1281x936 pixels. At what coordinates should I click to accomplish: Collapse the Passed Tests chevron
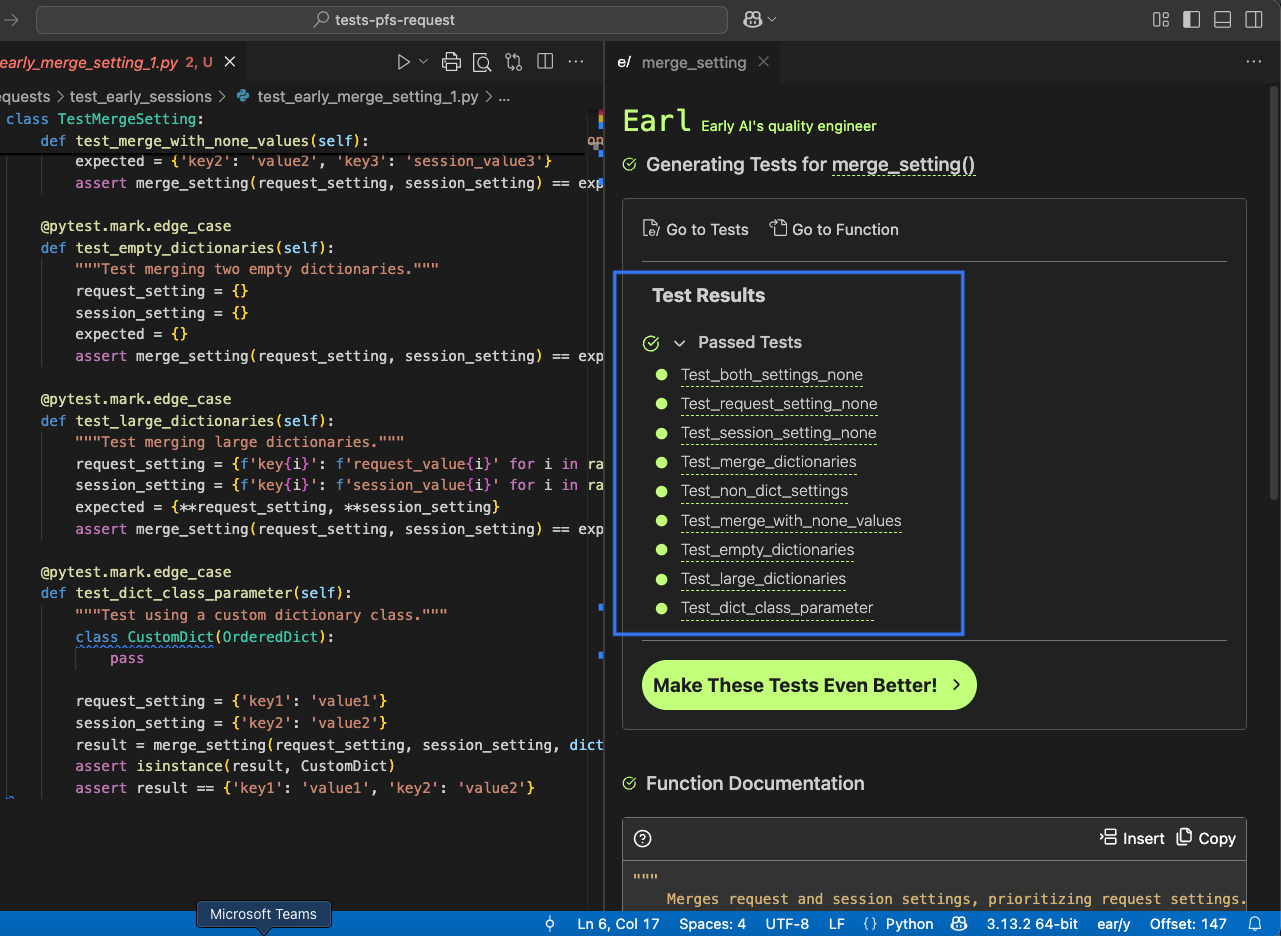click(680, 343)
